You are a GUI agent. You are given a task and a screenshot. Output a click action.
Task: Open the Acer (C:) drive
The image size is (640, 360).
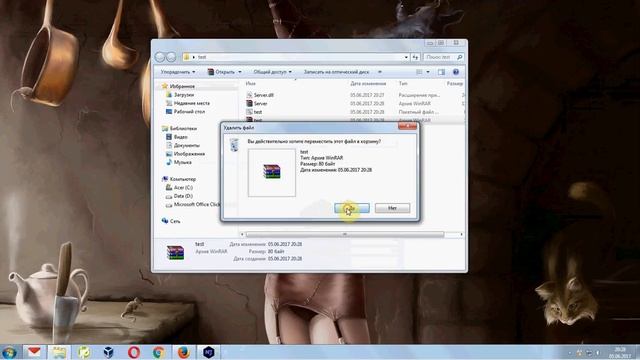click(x=183, y=187)
